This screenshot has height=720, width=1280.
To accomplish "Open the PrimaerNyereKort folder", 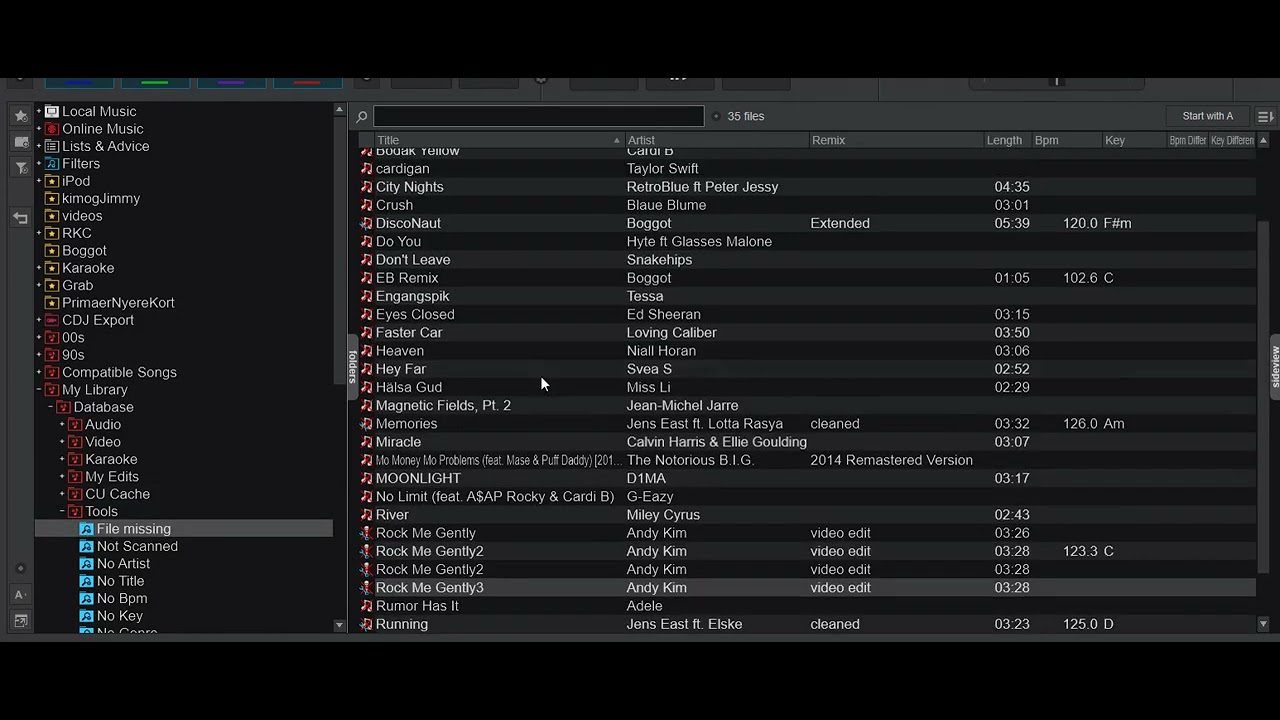I will 118,303.
